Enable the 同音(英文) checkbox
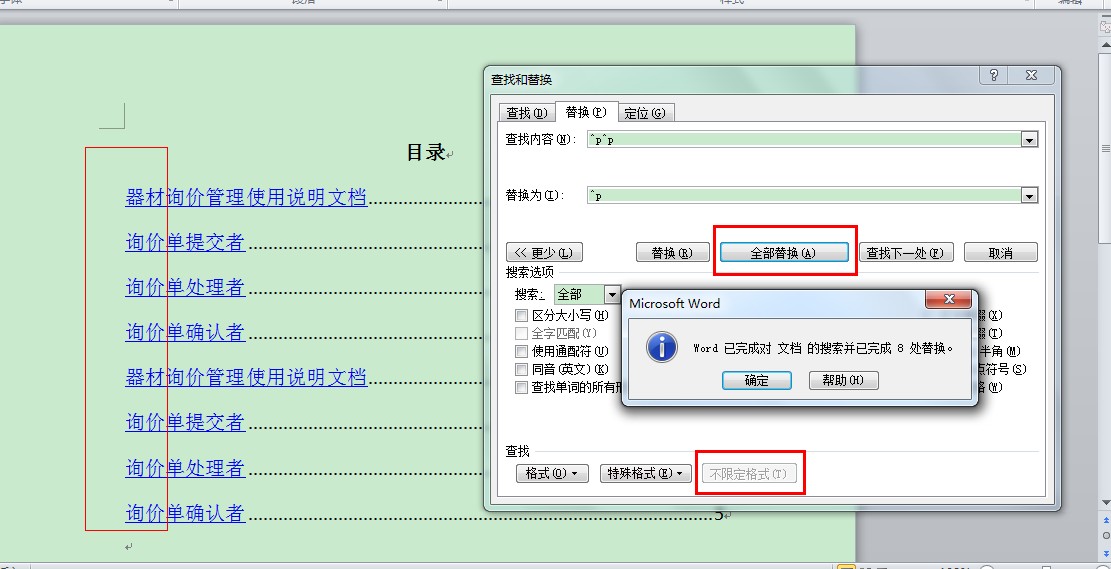Image resolution: width=1111 pixels, height=569 pixels. point(521,369)
